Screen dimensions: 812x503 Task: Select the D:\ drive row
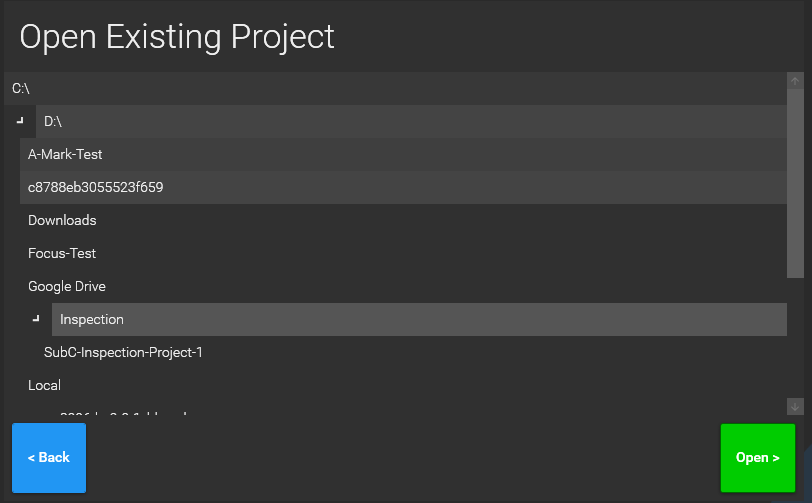[410, 121]
